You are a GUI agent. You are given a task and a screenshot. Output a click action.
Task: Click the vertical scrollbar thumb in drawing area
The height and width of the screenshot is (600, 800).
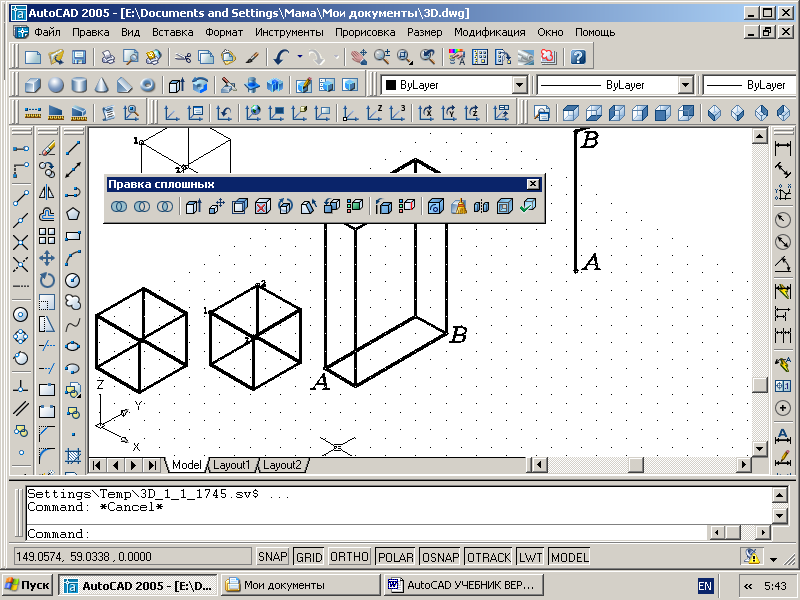[760, 385]
